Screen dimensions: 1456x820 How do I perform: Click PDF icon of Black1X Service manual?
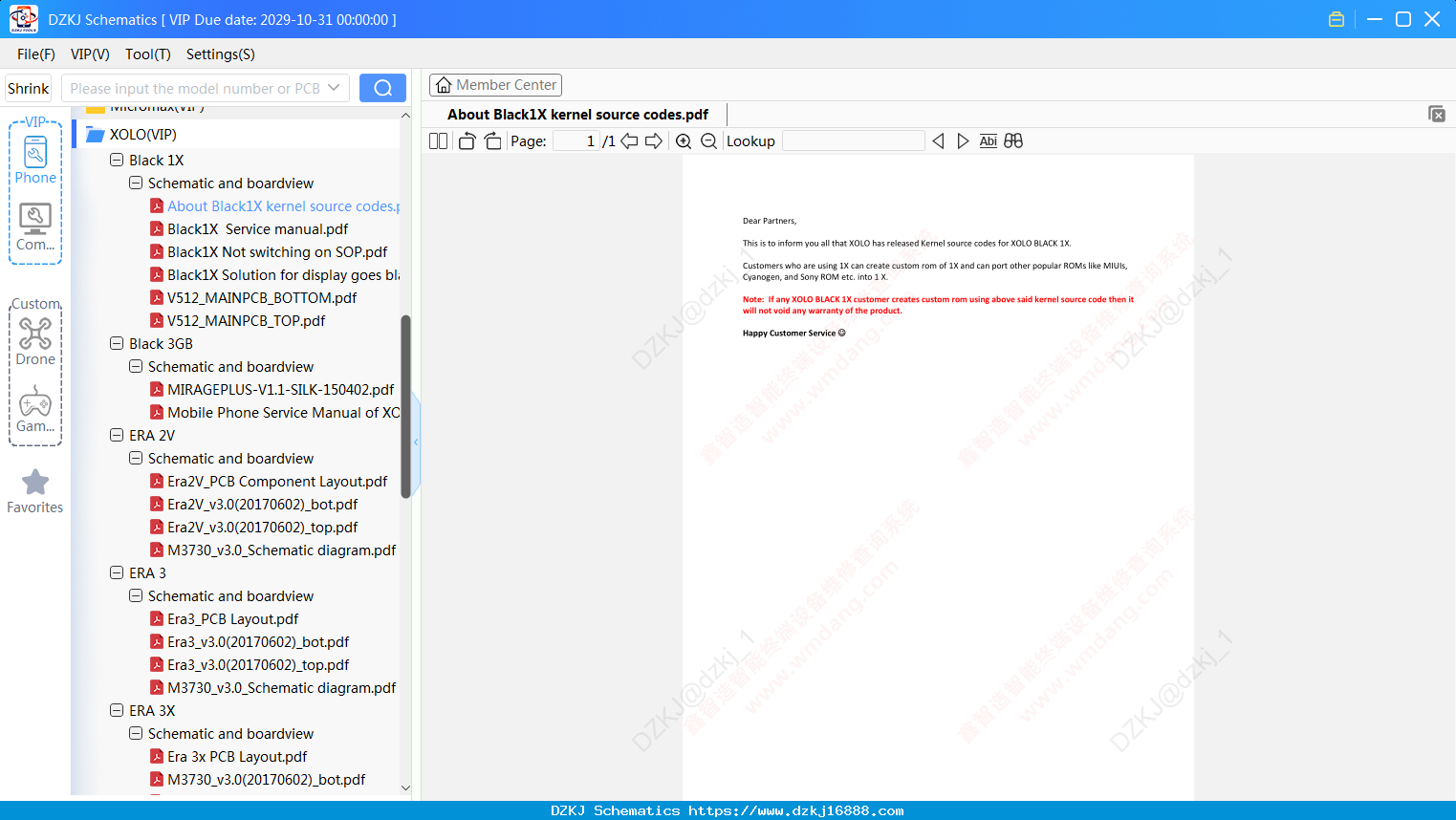(x=157, y=229)
